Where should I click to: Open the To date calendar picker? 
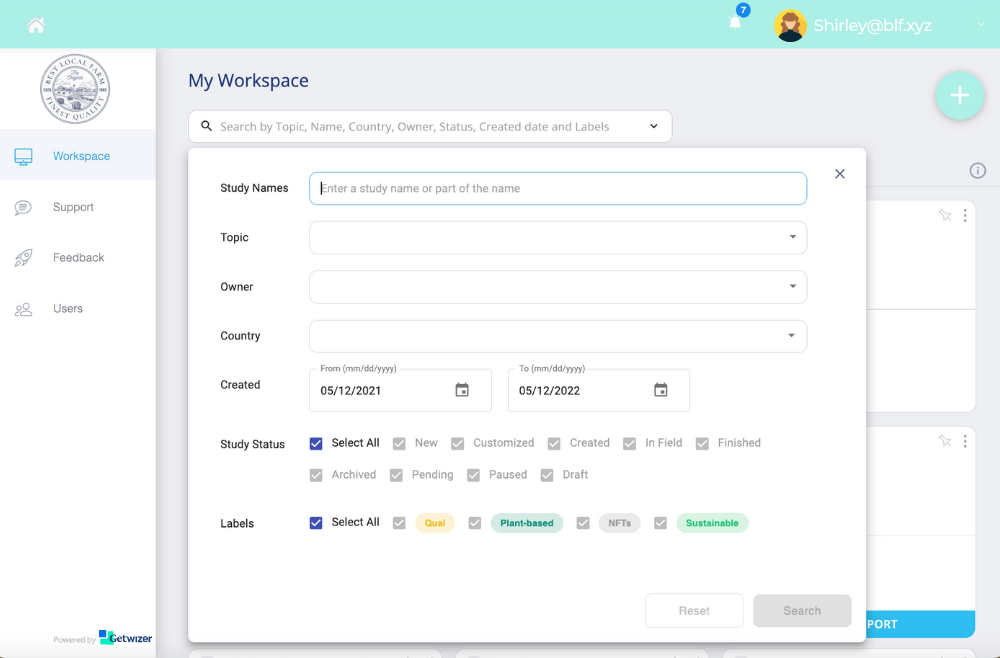coord(661,390)
